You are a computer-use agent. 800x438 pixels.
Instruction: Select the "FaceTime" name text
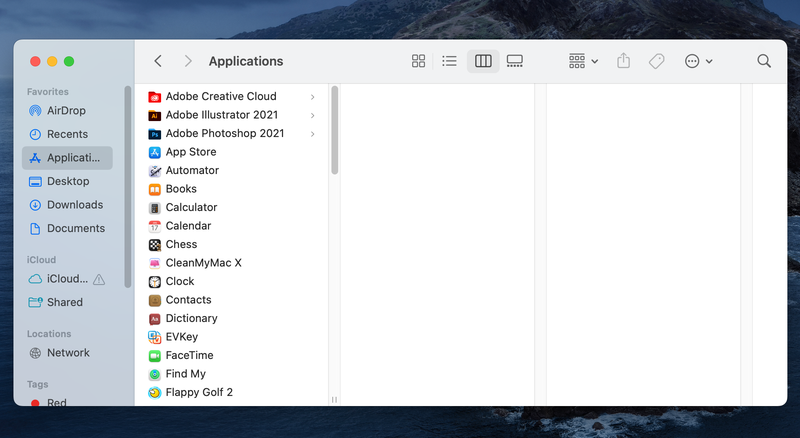189,355
